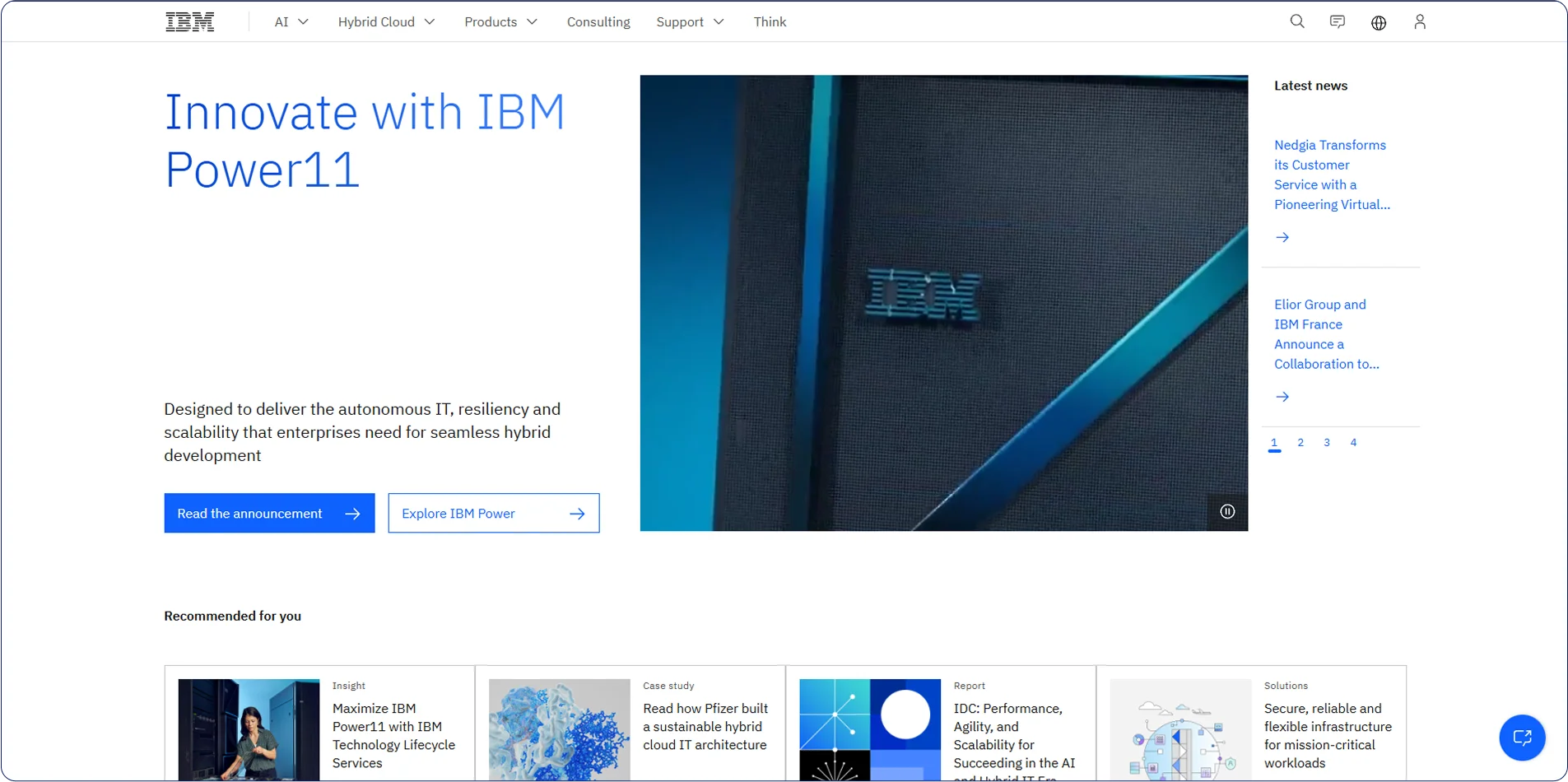Viewport: 1568px width, 782px height.
Task: Click the Explore IBM Power button
Action: [x=493, y=513]
